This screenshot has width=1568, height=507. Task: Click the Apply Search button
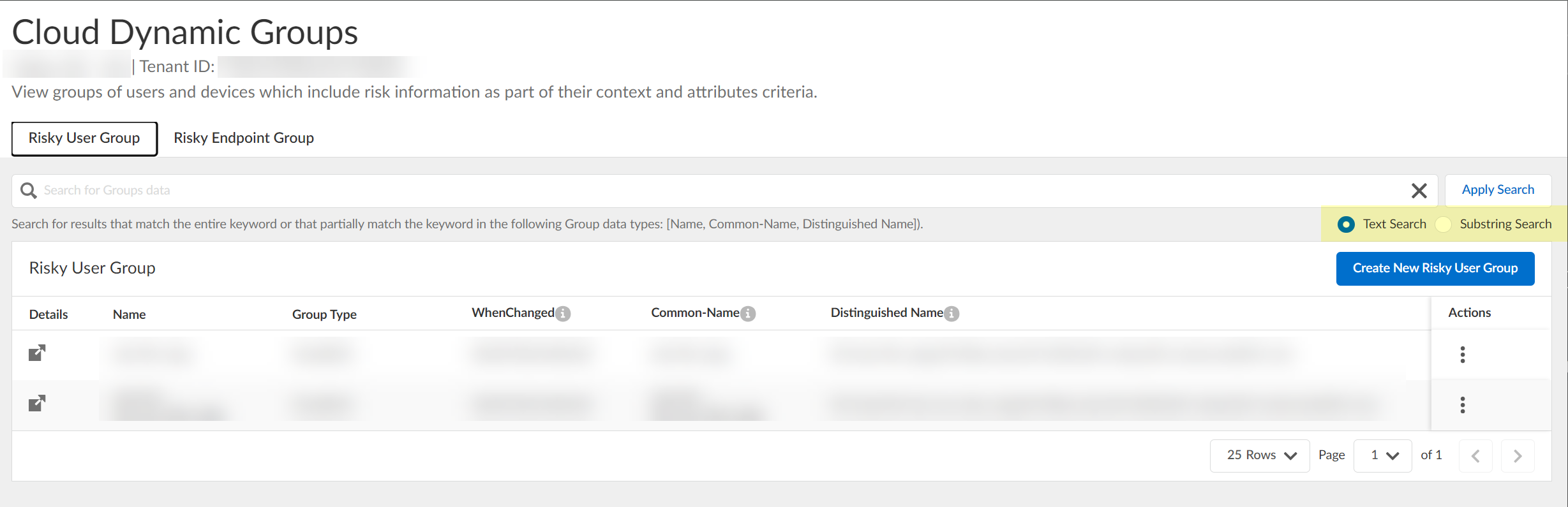1498,190
